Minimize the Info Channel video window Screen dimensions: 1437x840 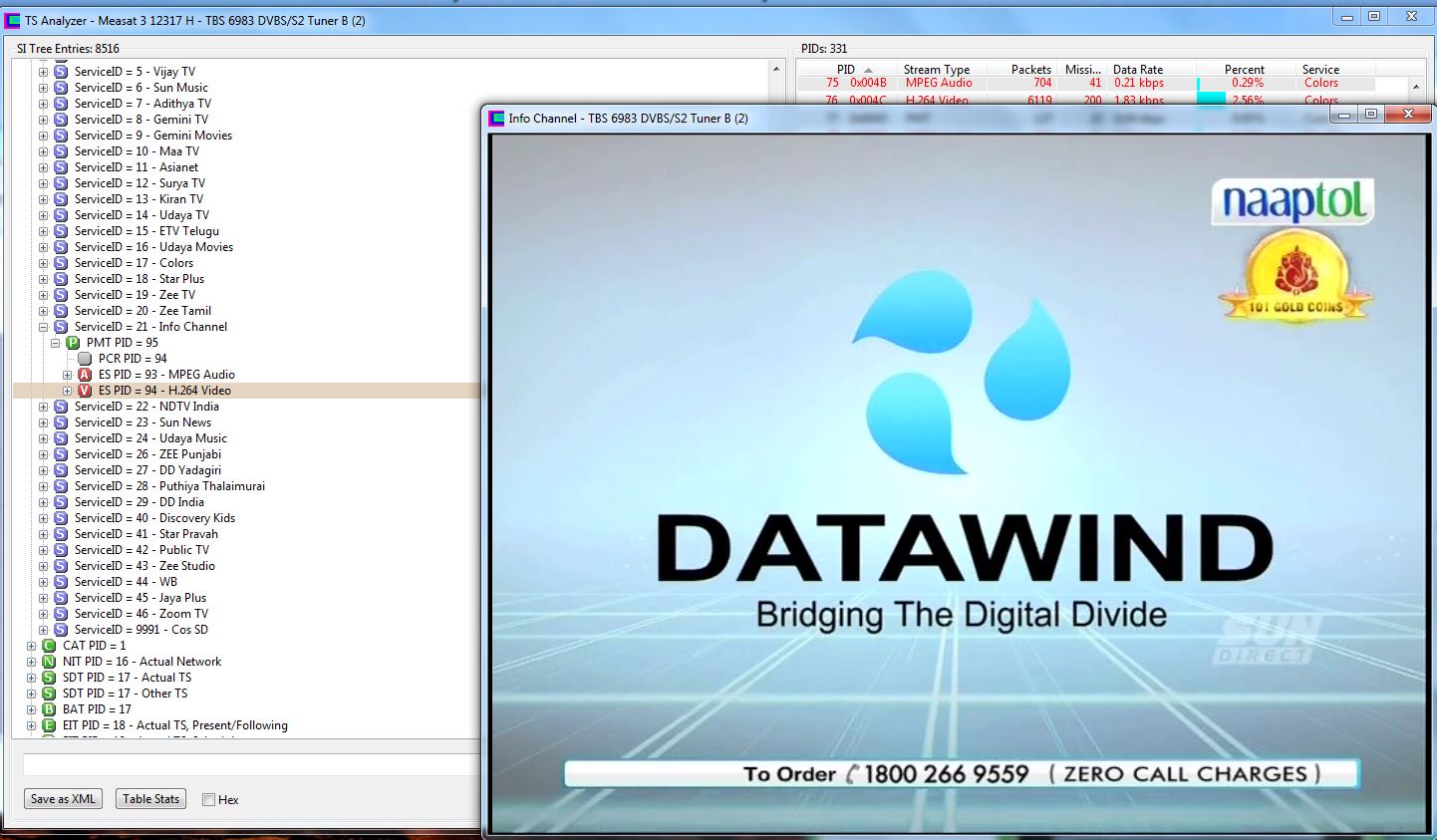pyautogui.click(x=1344, y=116)
